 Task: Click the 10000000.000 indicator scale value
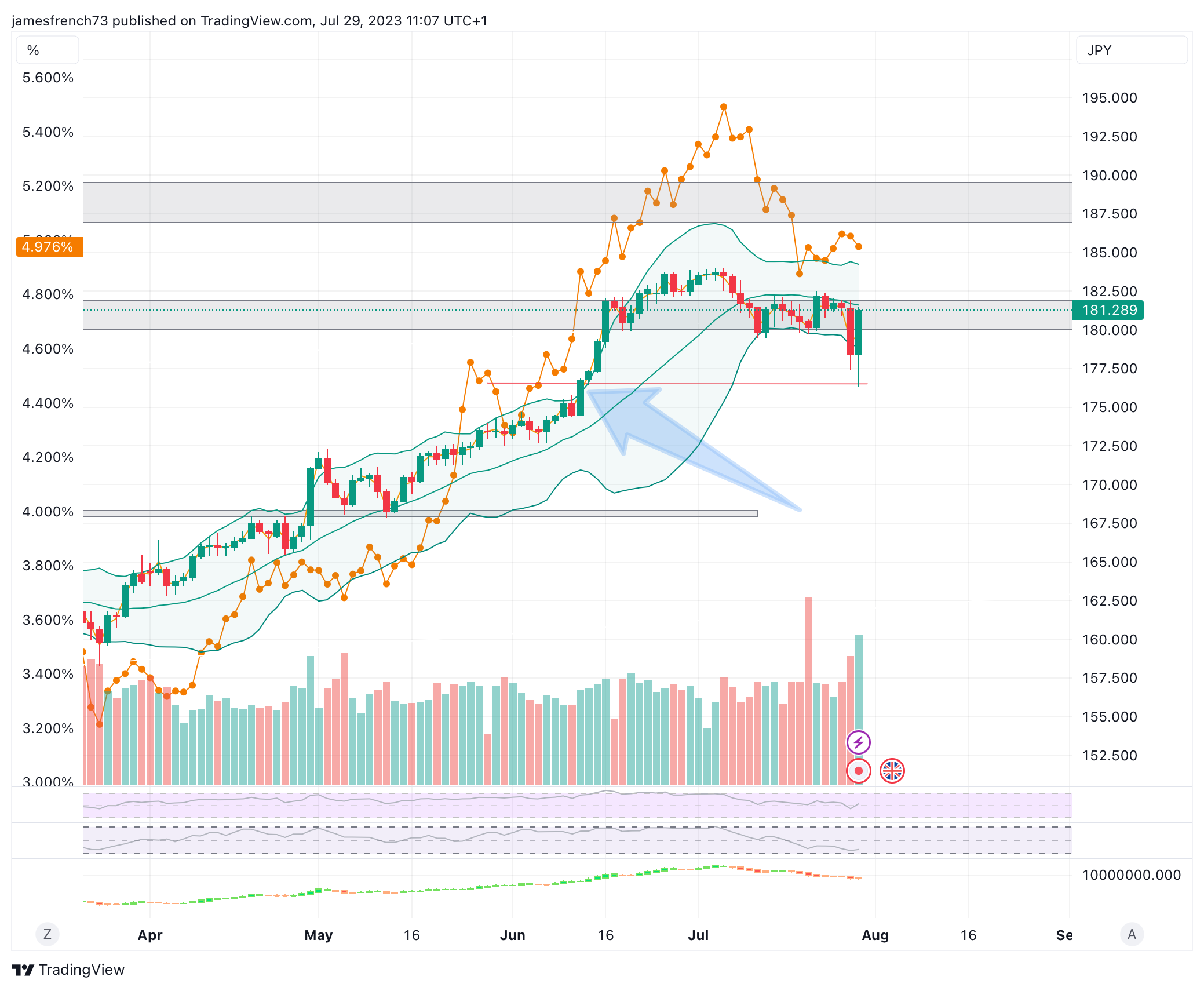click(1131, 875)
